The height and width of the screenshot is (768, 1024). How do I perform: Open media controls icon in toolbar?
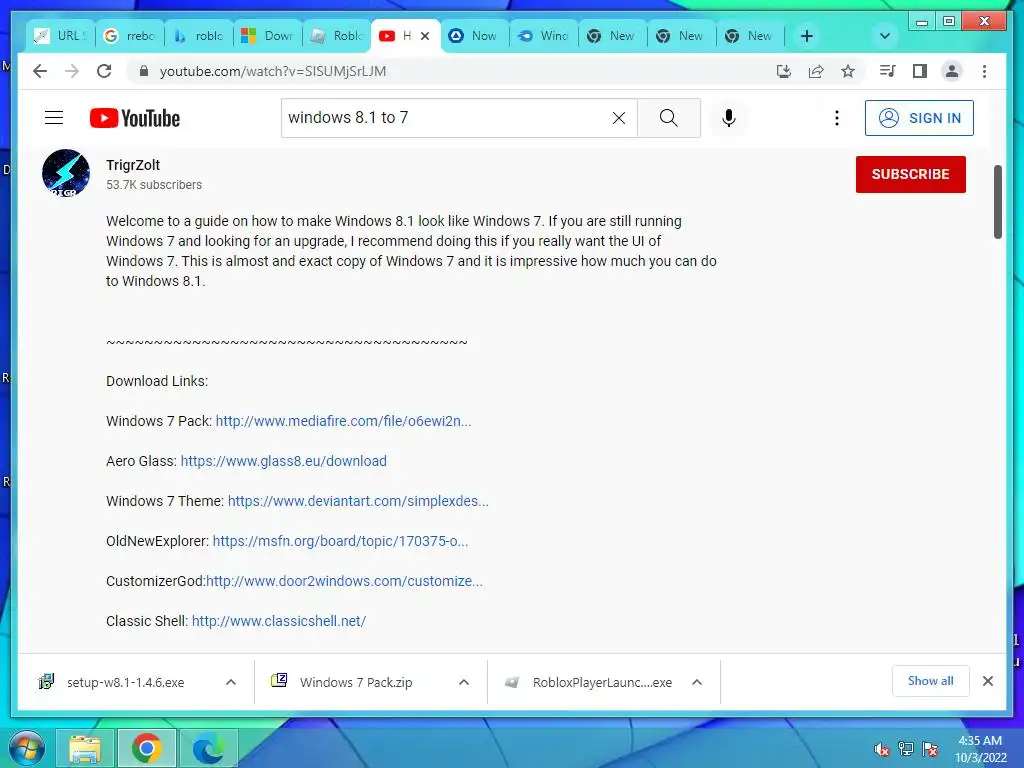[x=888, y=71]
